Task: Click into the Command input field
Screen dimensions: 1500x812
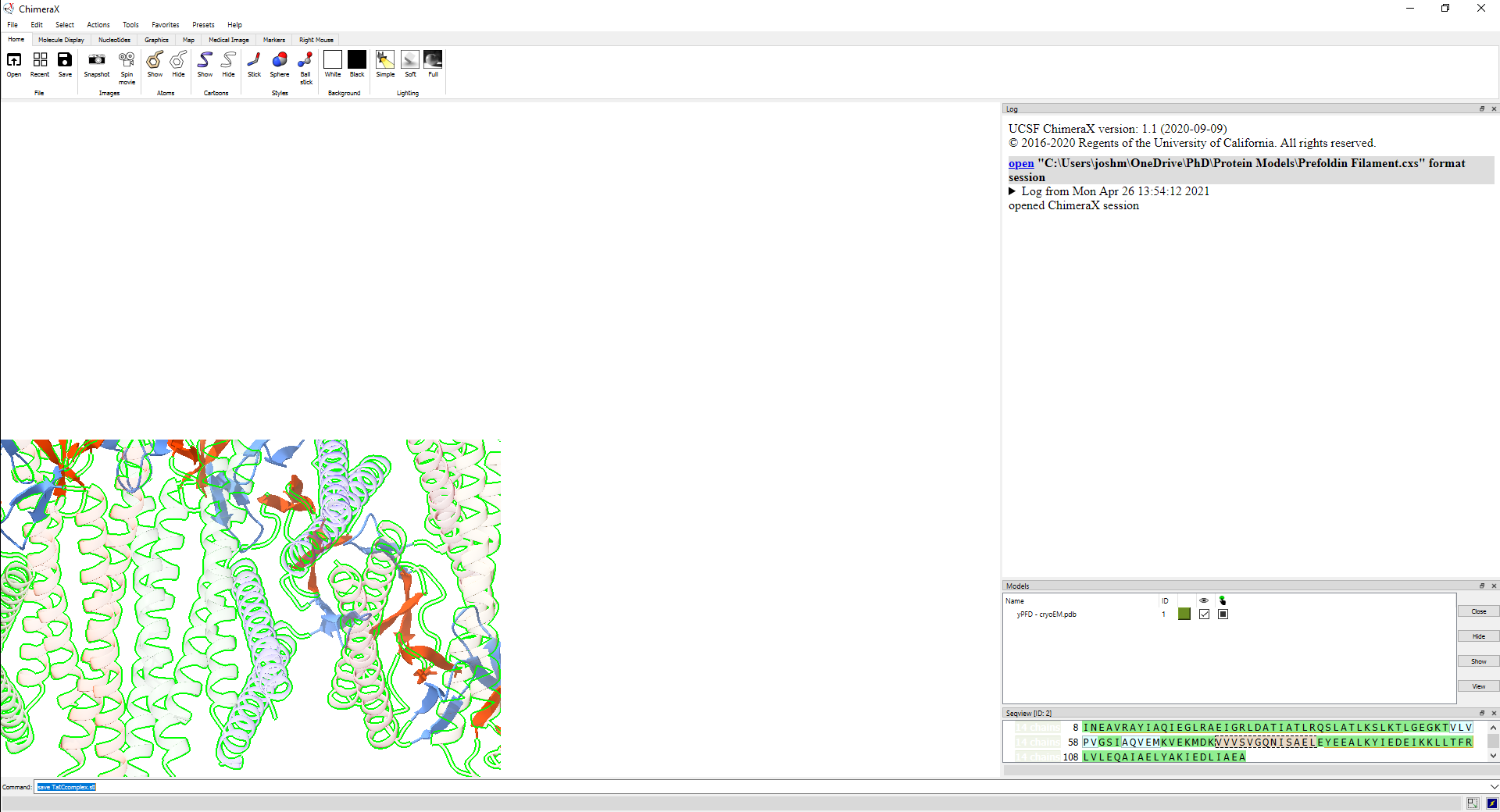Action: pyautogui.click(x=703, y=787)
